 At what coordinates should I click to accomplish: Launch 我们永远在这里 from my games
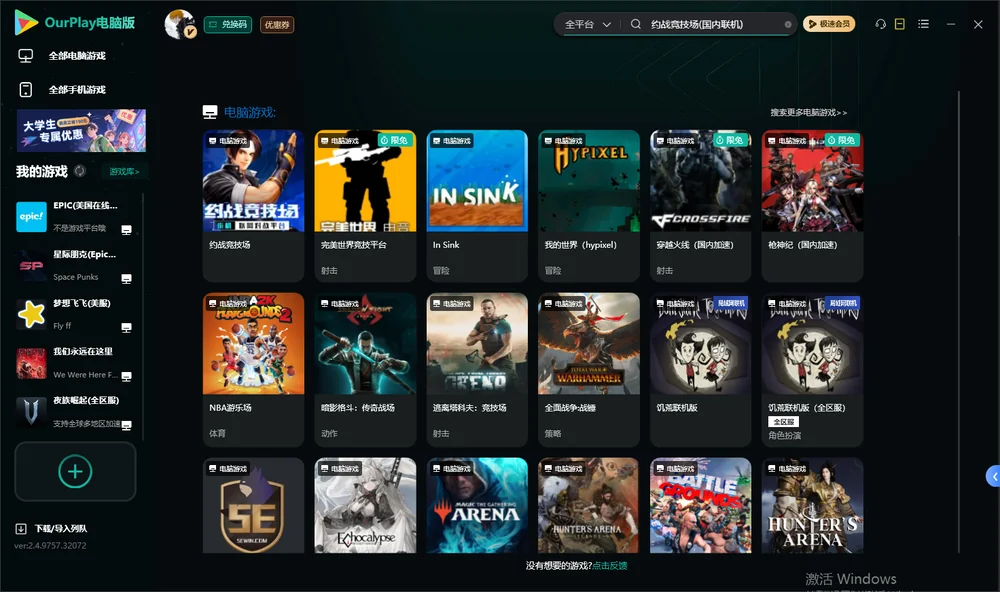pos(75,363)
